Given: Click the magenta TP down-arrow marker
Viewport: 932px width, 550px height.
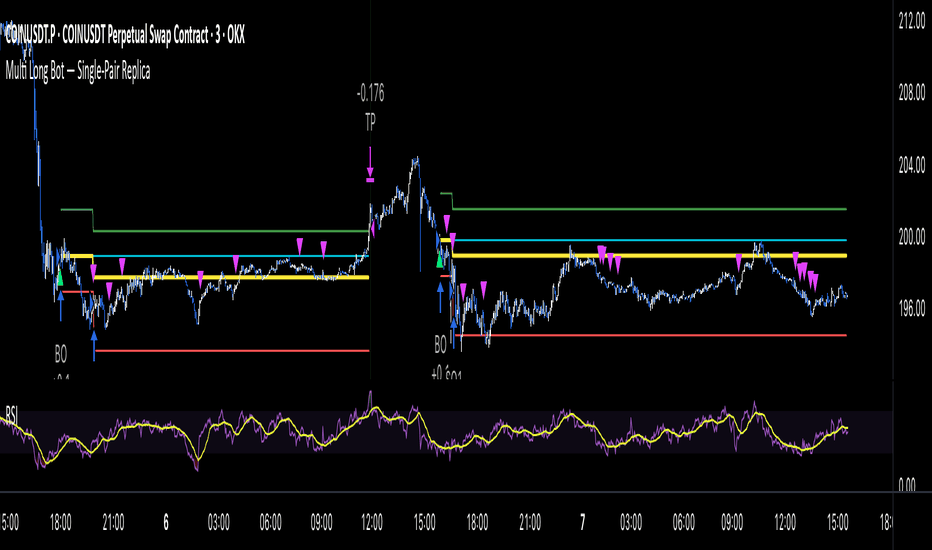Looking at the screenshot, I should (x=370, y=164).
